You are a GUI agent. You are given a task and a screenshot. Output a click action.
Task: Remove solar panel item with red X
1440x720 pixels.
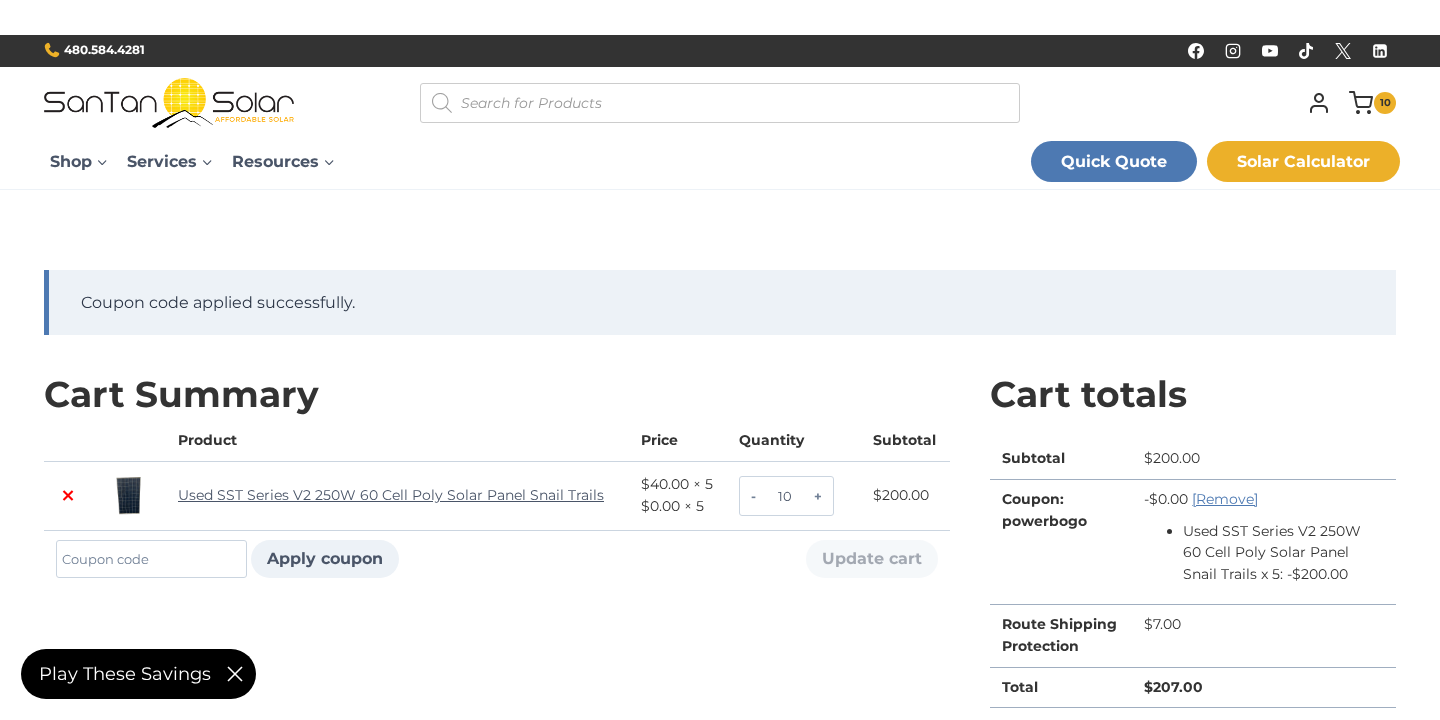click(68, 496)
